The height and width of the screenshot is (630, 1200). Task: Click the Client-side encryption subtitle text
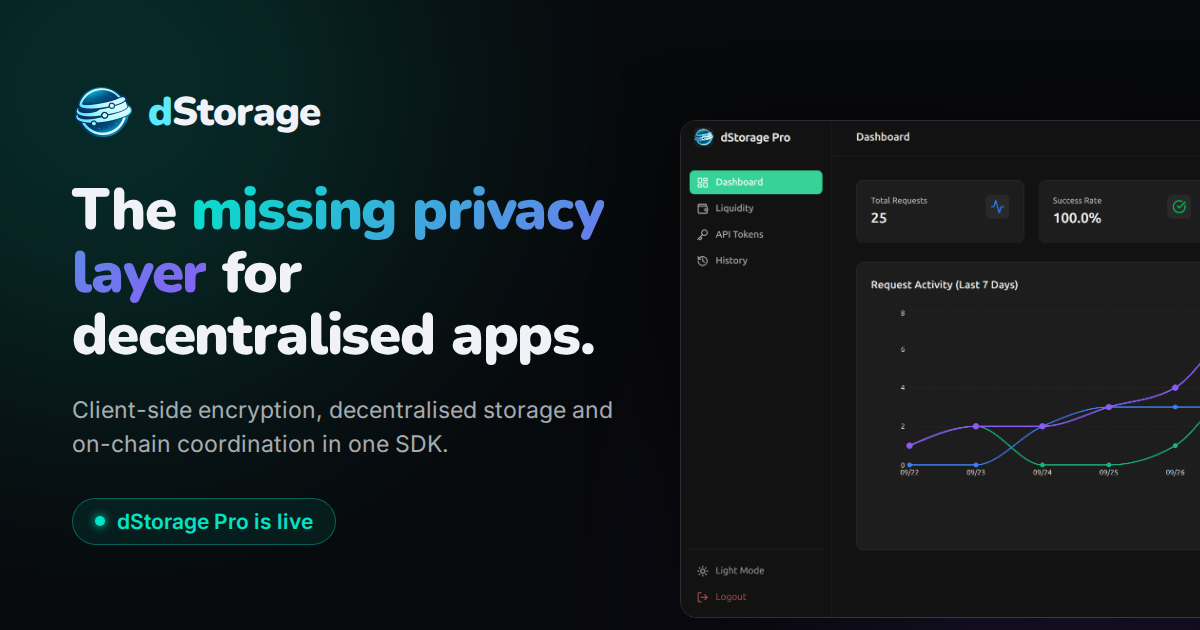click(x=342, y=427)
